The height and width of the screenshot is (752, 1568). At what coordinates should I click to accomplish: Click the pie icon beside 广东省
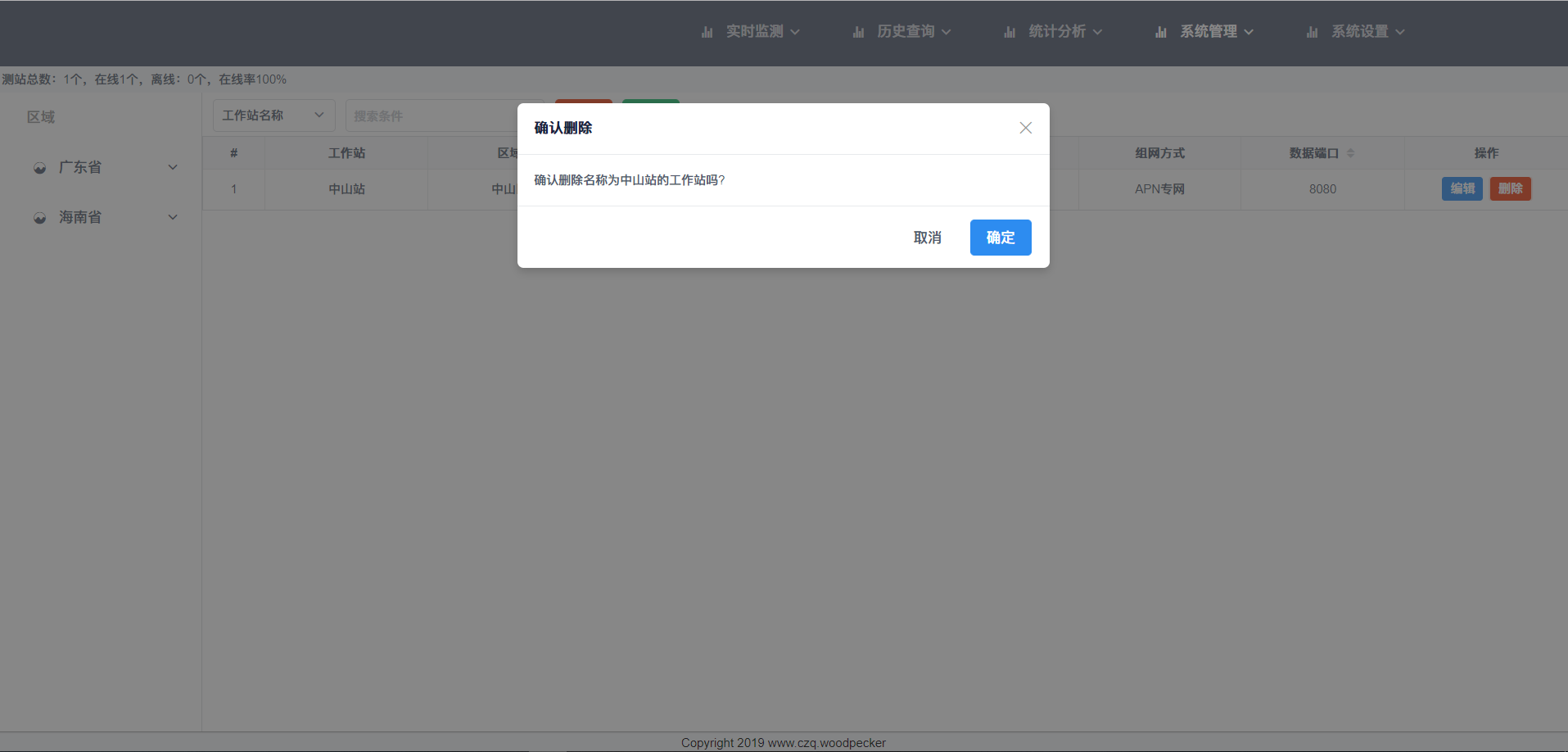(39, 168)
